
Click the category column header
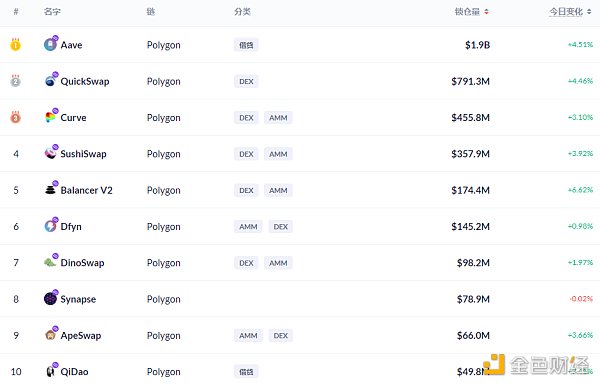242,11
